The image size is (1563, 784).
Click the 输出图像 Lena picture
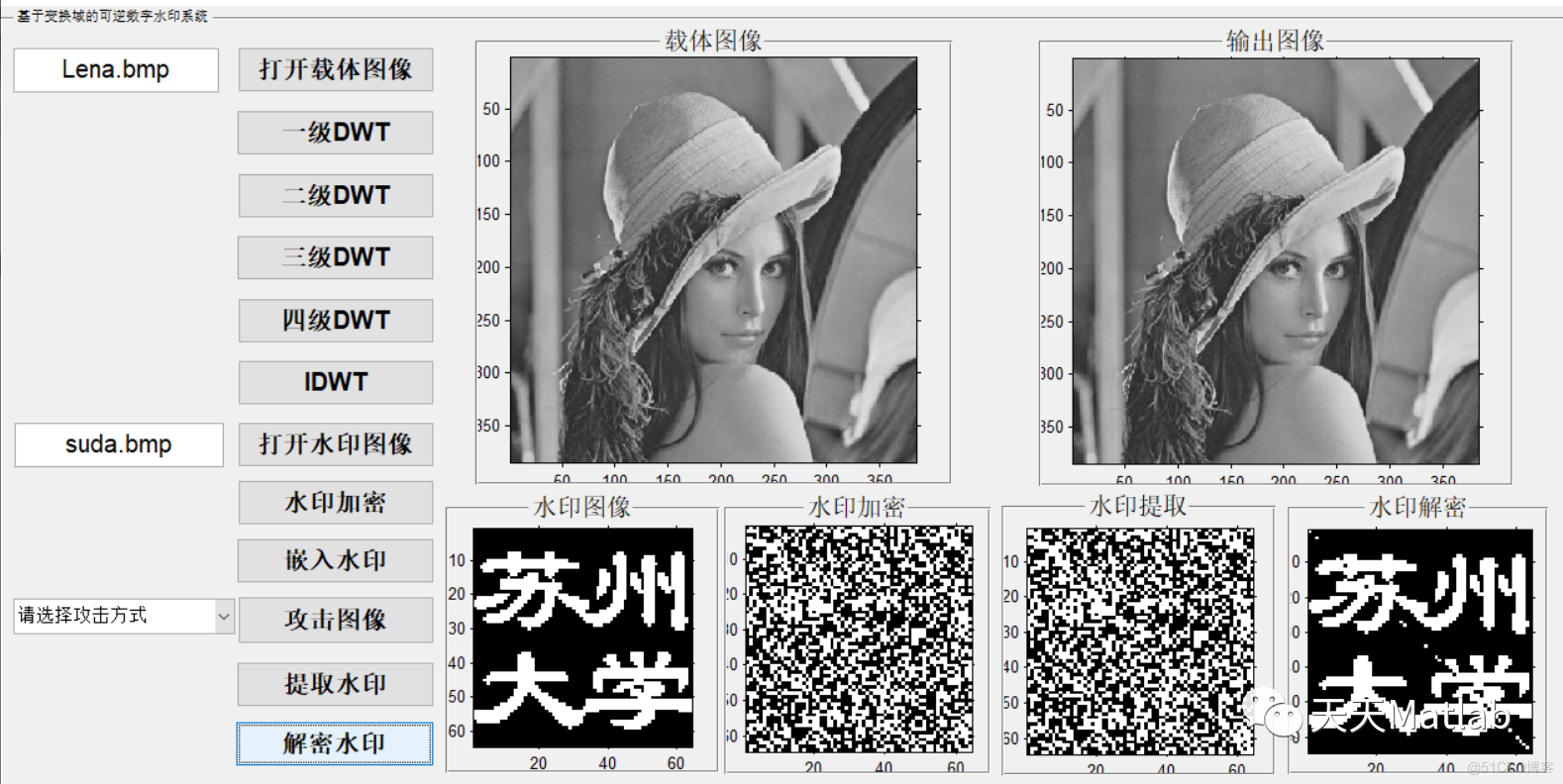(x=1276, y=260)
